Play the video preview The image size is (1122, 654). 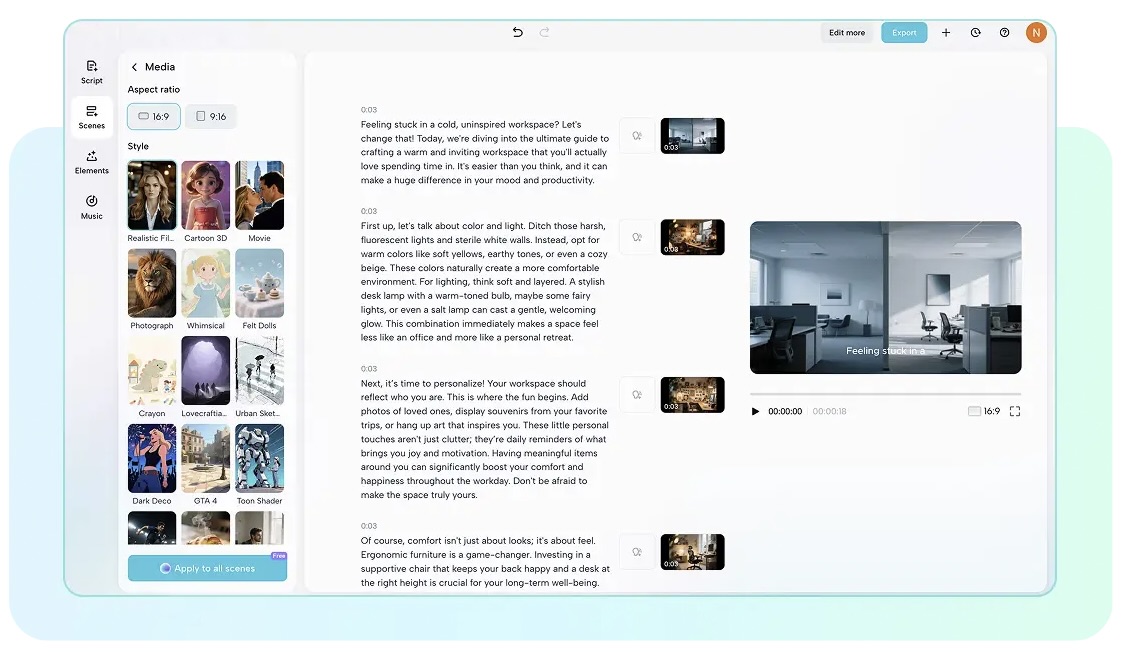point(756,411)
